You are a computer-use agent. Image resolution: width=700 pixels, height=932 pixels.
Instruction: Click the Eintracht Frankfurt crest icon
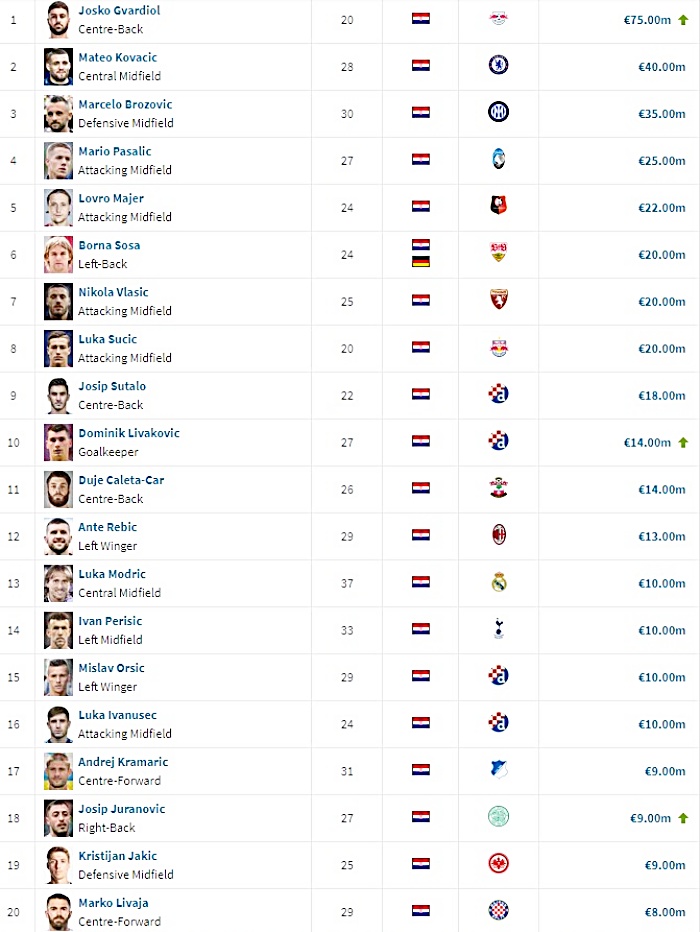point(499,864)
